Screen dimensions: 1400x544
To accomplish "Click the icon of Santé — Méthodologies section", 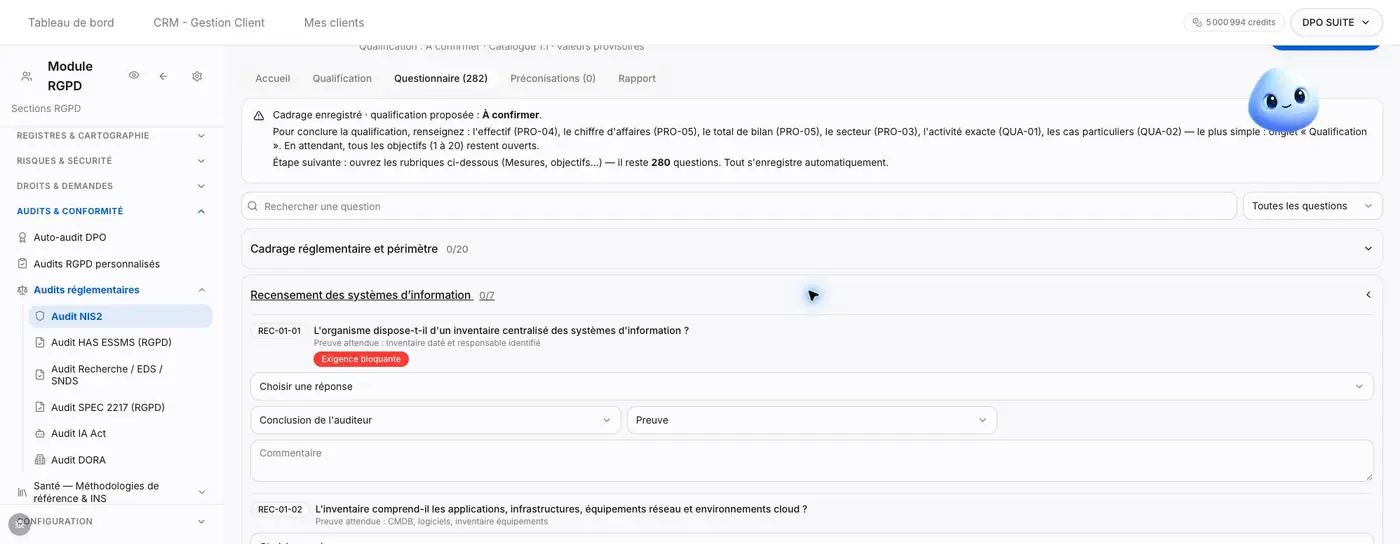I will (x=23, y=492).
